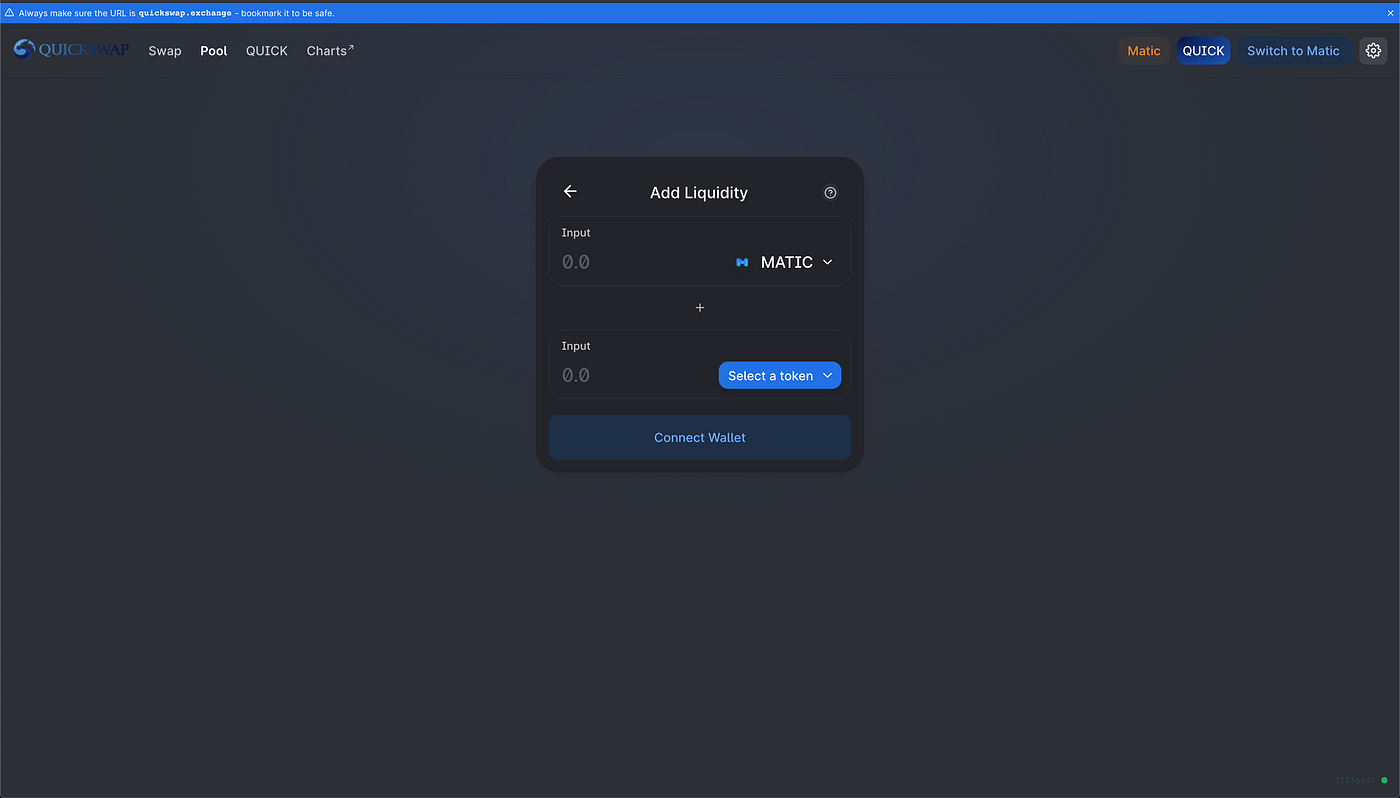Click the blue QUICK balance button
Viewport: 1400px width, 798px height.
coord(1203,51)
